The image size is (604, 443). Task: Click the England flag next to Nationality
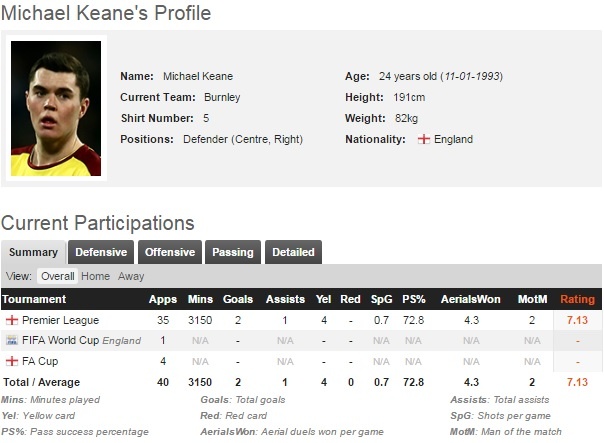click(x=424, y=139)
